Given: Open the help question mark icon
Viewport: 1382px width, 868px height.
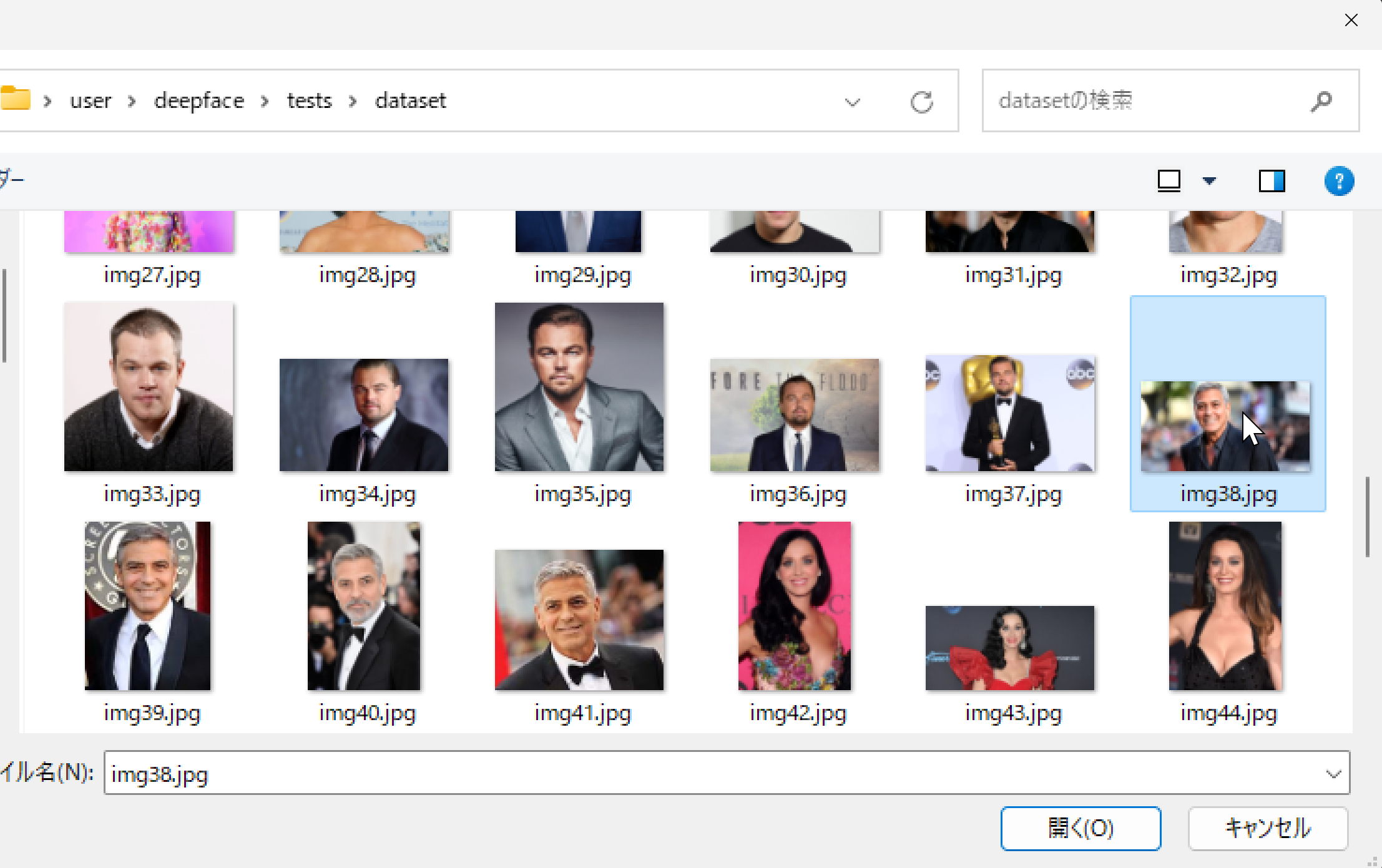Looking at the screenshot, I should click(1339, 181).
